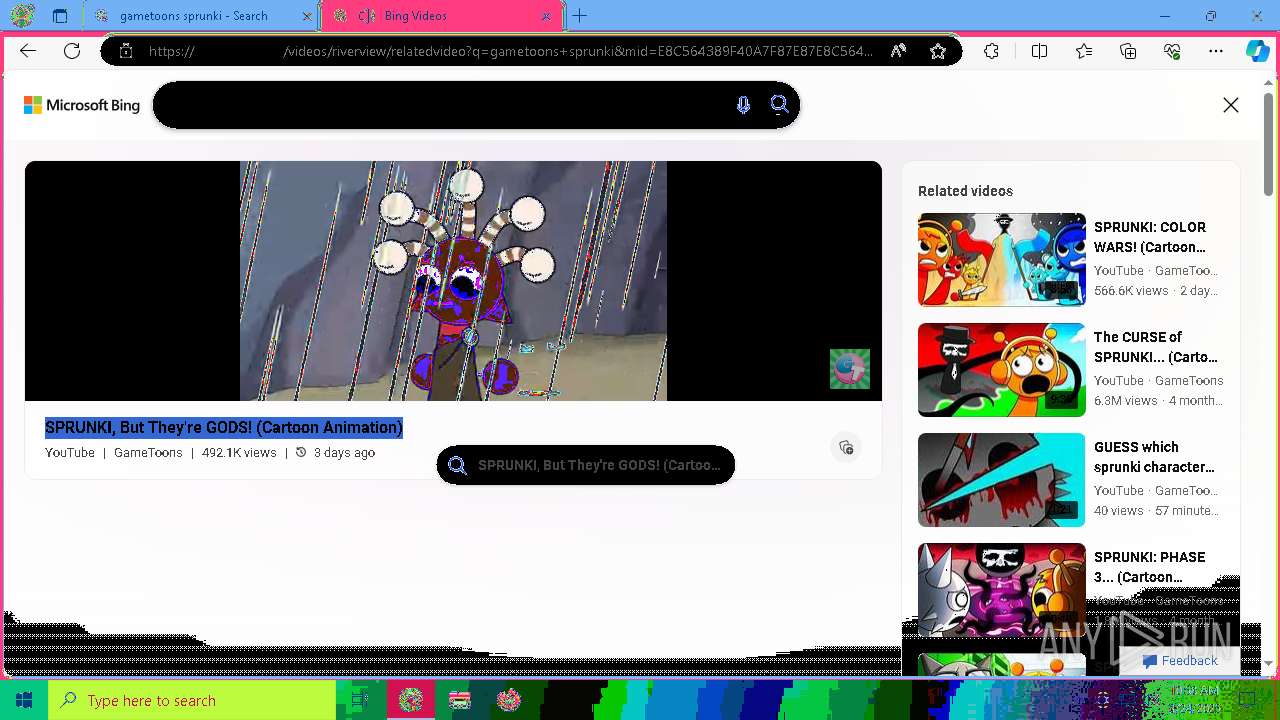This screenshot has width=1280, height=720.
Task: Click the 492.1K views text
Action: pyautogui.click(x=239, y=453)
